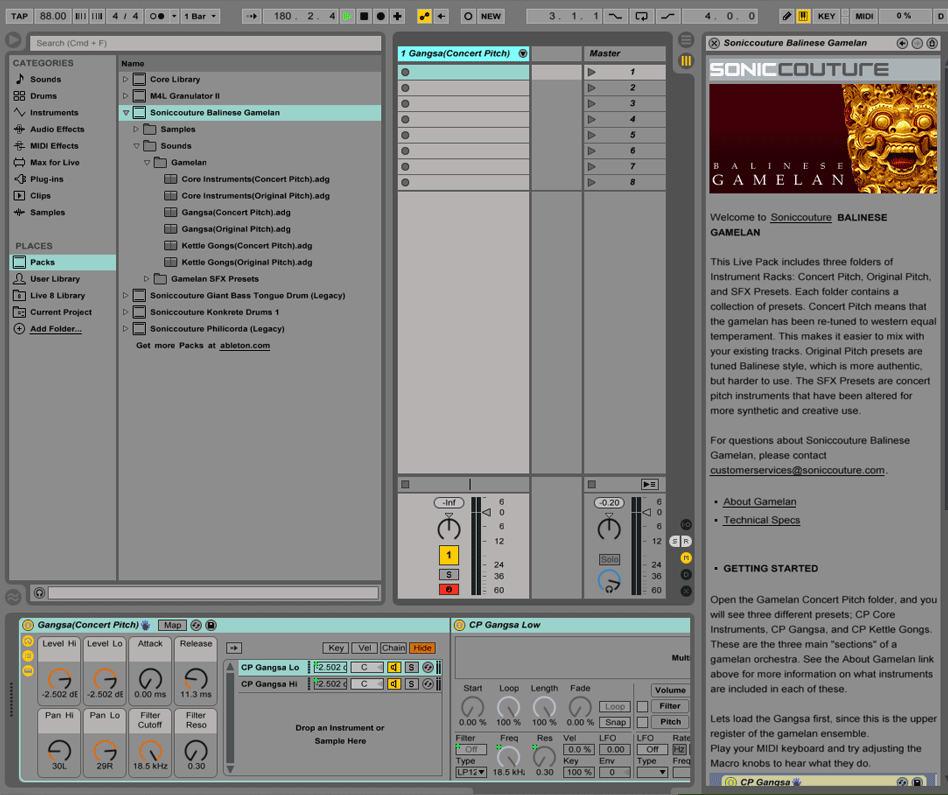
Task: Adjust the Track 1 pan knob
Action: pyautogui.click(x=449, y=527)
